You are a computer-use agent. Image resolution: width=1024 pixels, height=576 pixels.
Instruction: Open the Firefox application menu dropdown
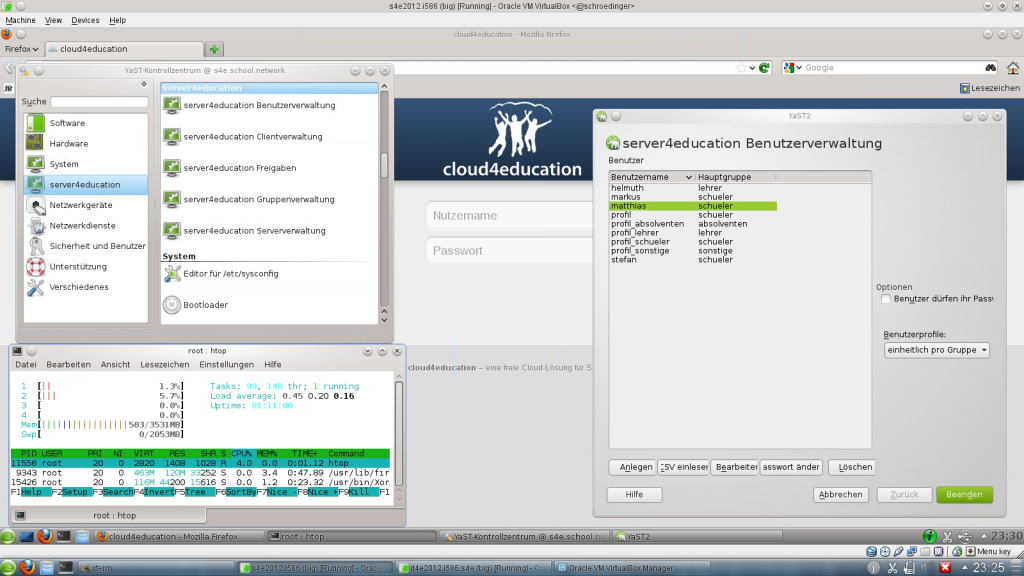tap(22, 49)
